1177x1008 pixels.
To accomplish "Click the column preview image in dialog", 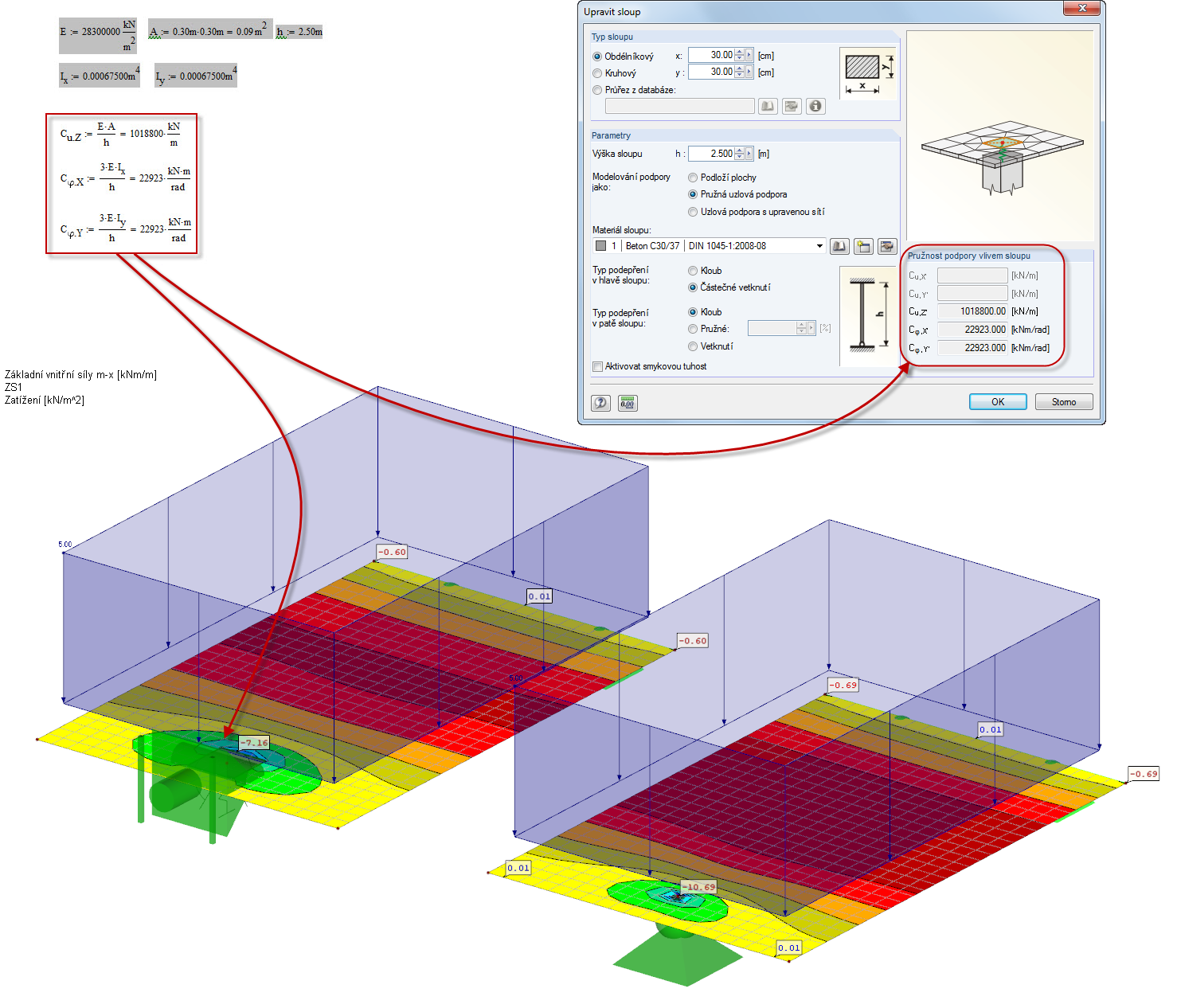I will pyautogui.click(x=1000, y=136).
